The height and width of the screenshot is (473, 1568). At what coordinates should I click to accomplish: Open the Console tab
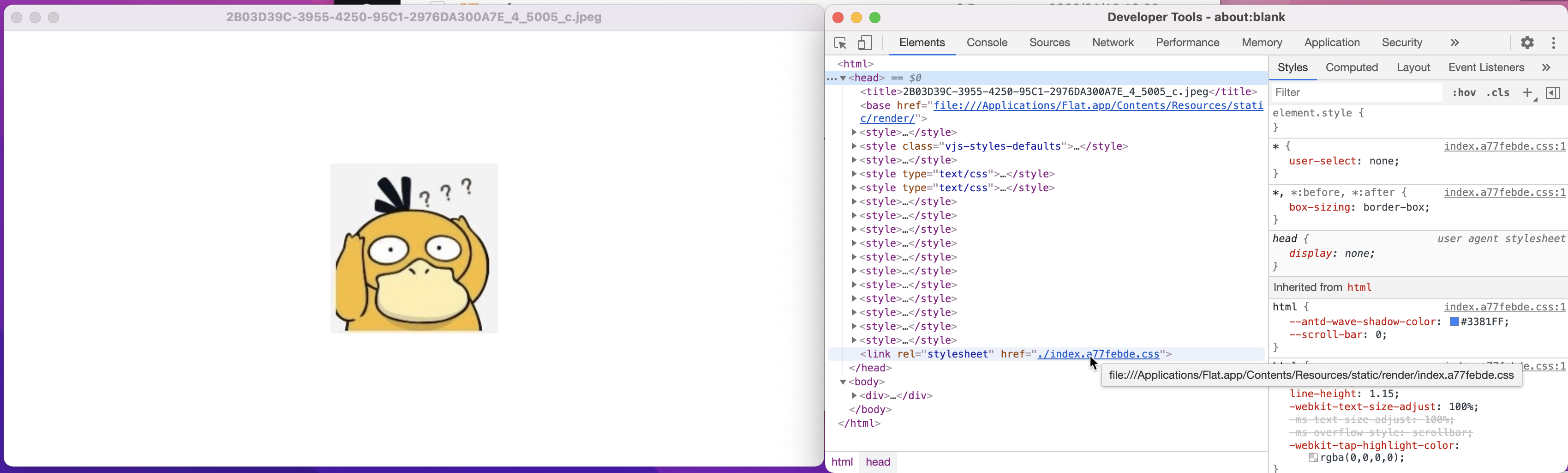click(x=987, y=42)
